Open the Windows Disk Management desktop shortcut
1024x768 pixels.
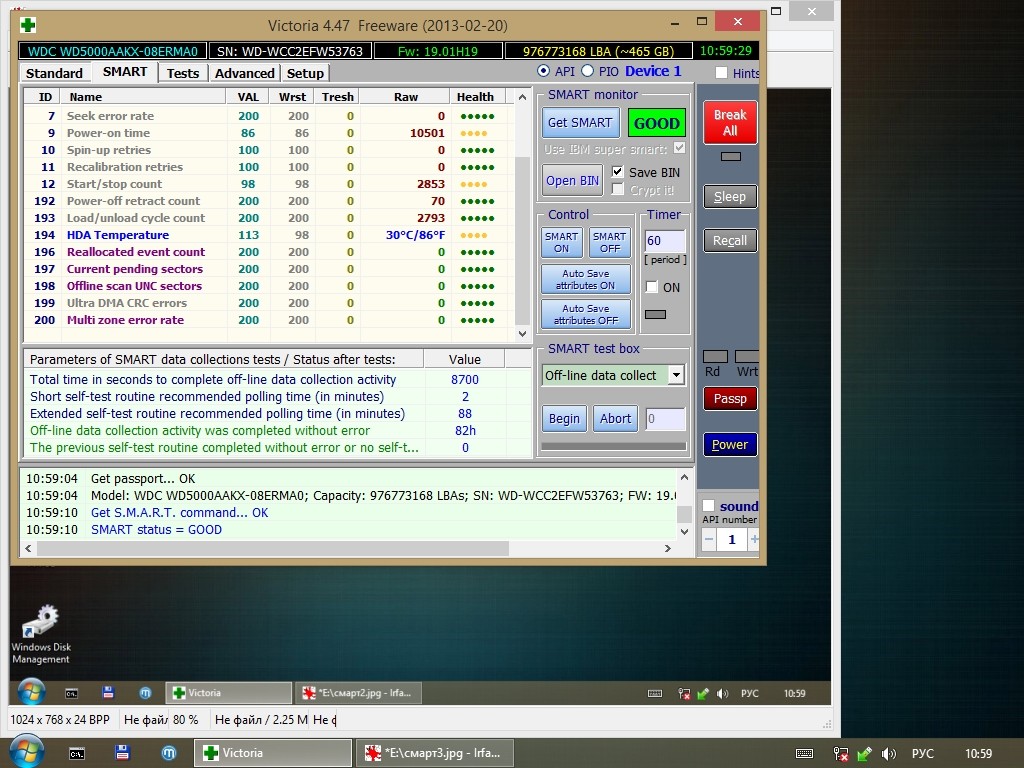point(40,635)
